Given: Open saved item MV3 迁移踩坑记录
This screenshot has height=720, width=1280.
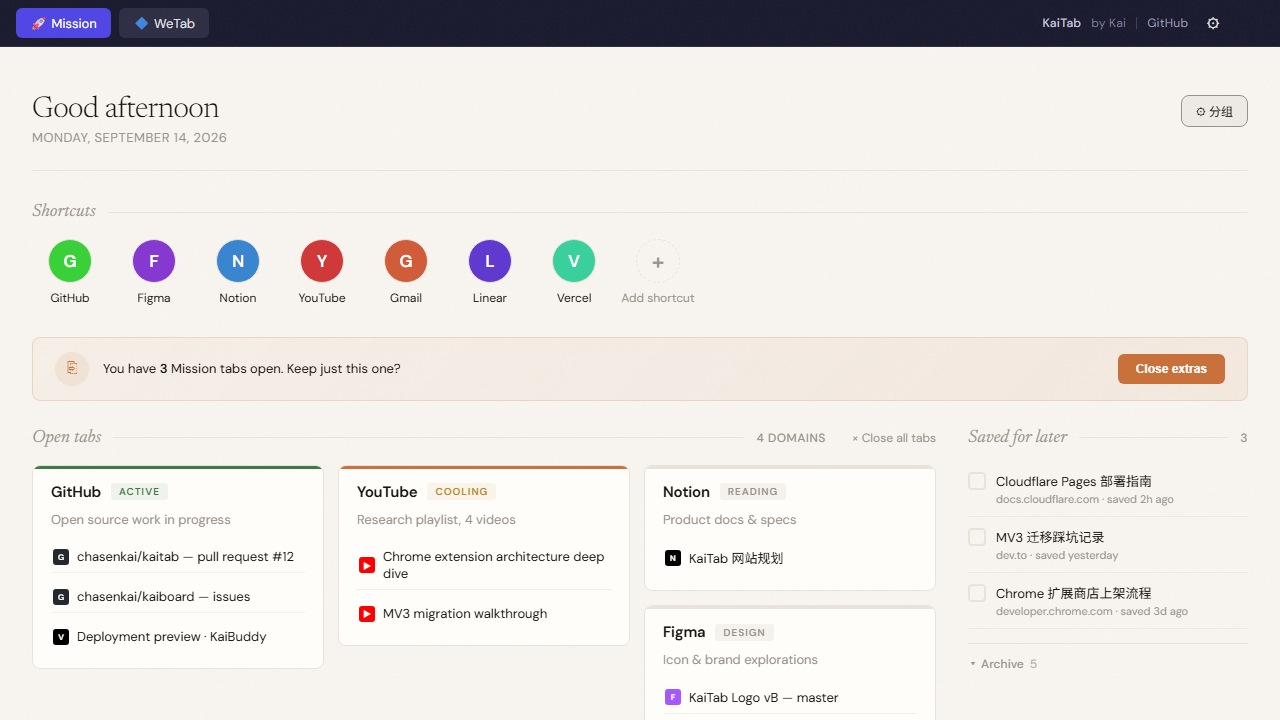Looking at the screenshot, I should click(x=1050, y=537).
